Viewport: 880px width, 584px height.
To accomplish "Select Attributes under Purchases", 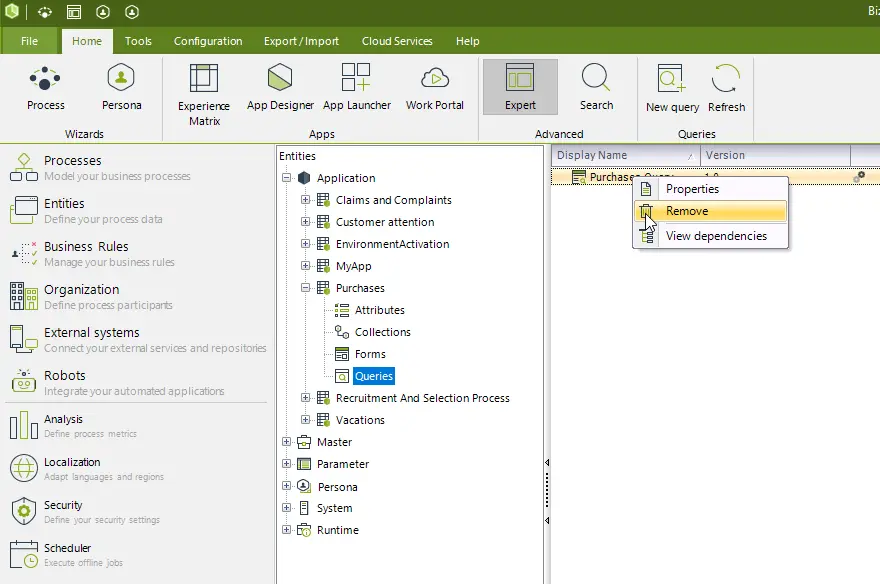I will tap(379, 310).
